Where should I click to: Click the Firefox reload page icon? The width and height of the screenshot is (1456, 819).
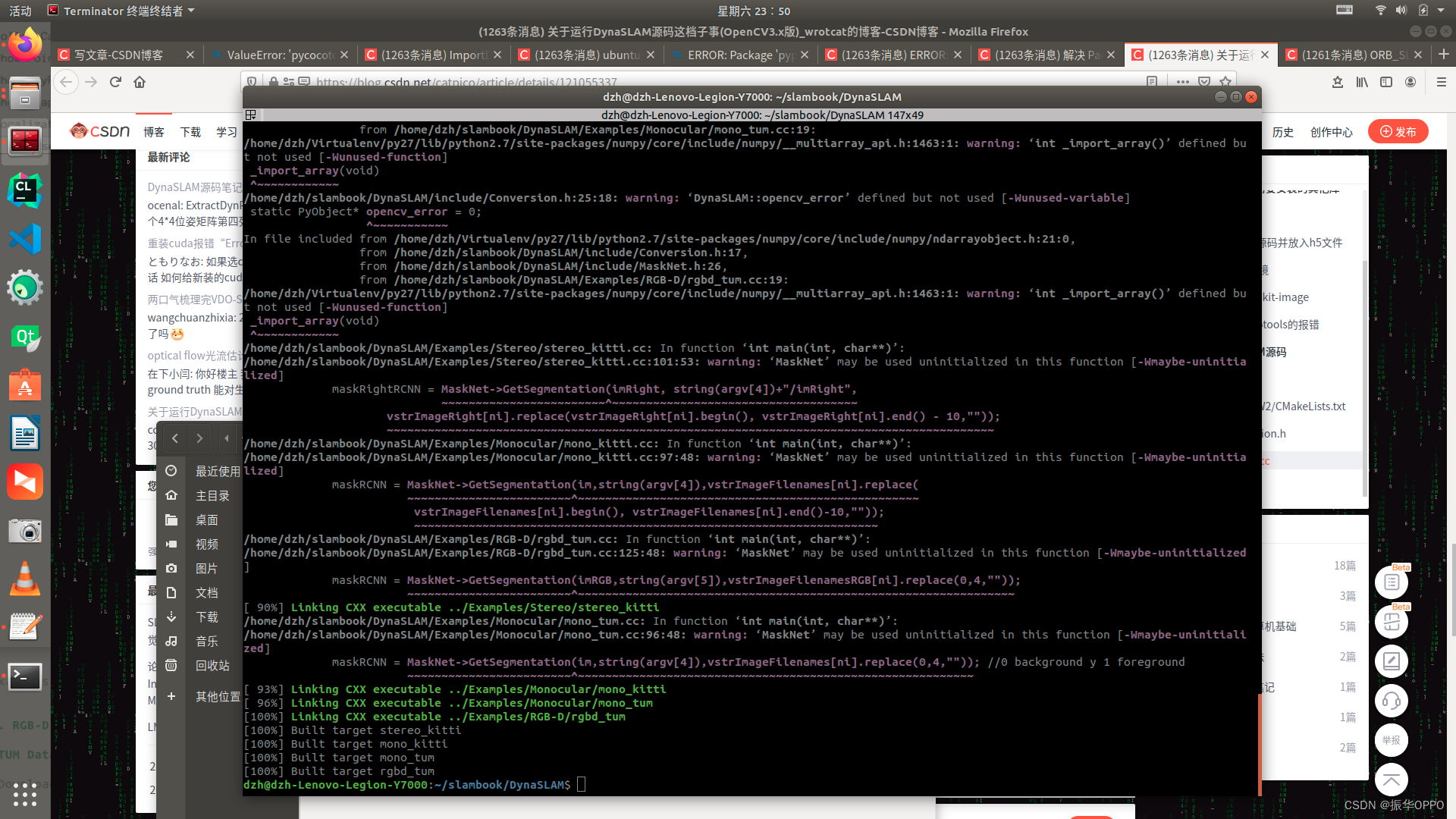(115, 82)
